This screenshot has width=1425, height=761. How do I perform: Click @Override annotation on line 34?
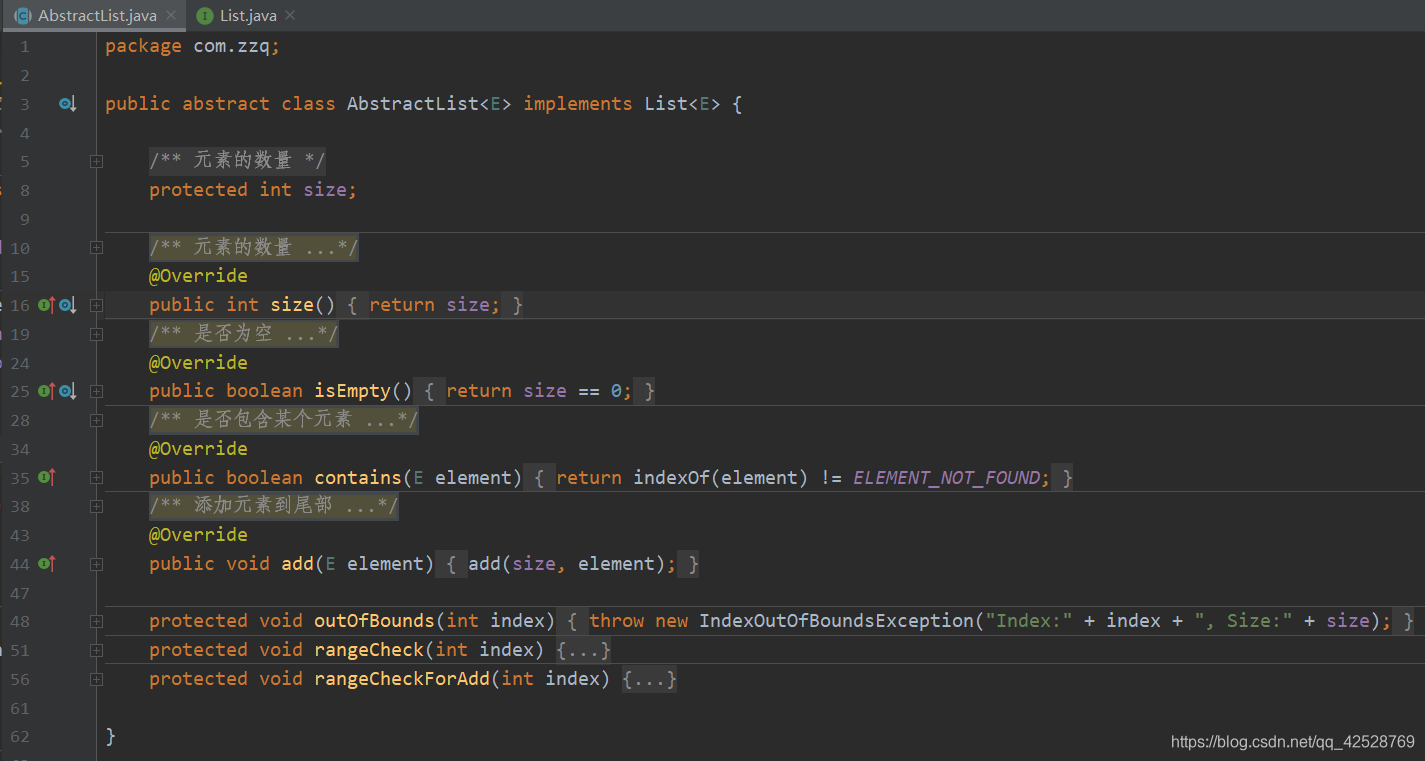(198, 449)
